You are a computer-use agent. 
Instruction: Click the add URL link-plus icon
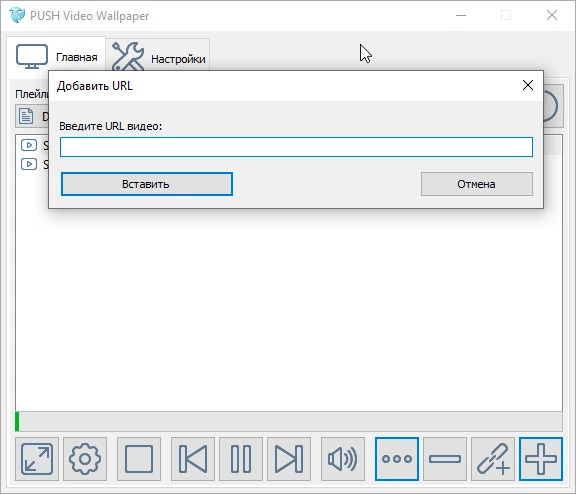493,459
